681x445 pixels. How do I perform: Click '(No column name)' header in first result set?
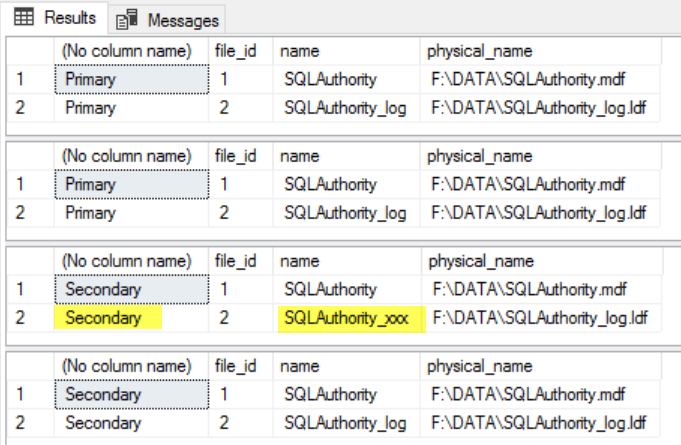[x=131, y=51]
